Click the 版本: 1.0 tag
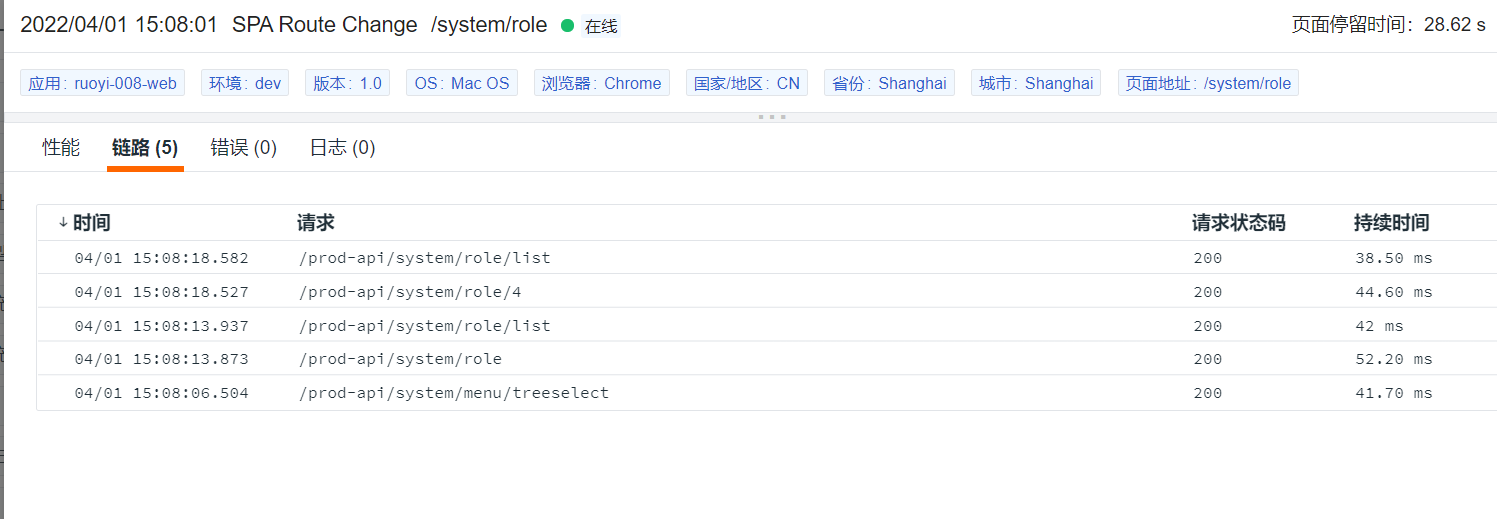The height and width of the screenshot is (519, 1497). pyautogui.click(x=348, y=83)
